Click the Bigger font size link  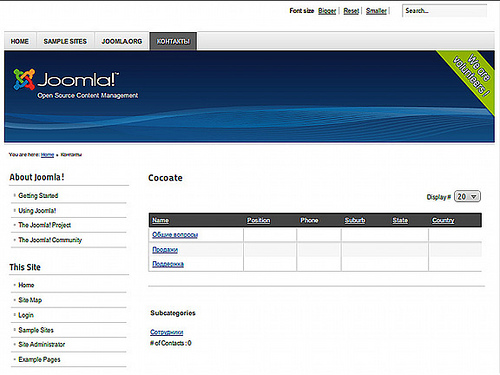327,11
